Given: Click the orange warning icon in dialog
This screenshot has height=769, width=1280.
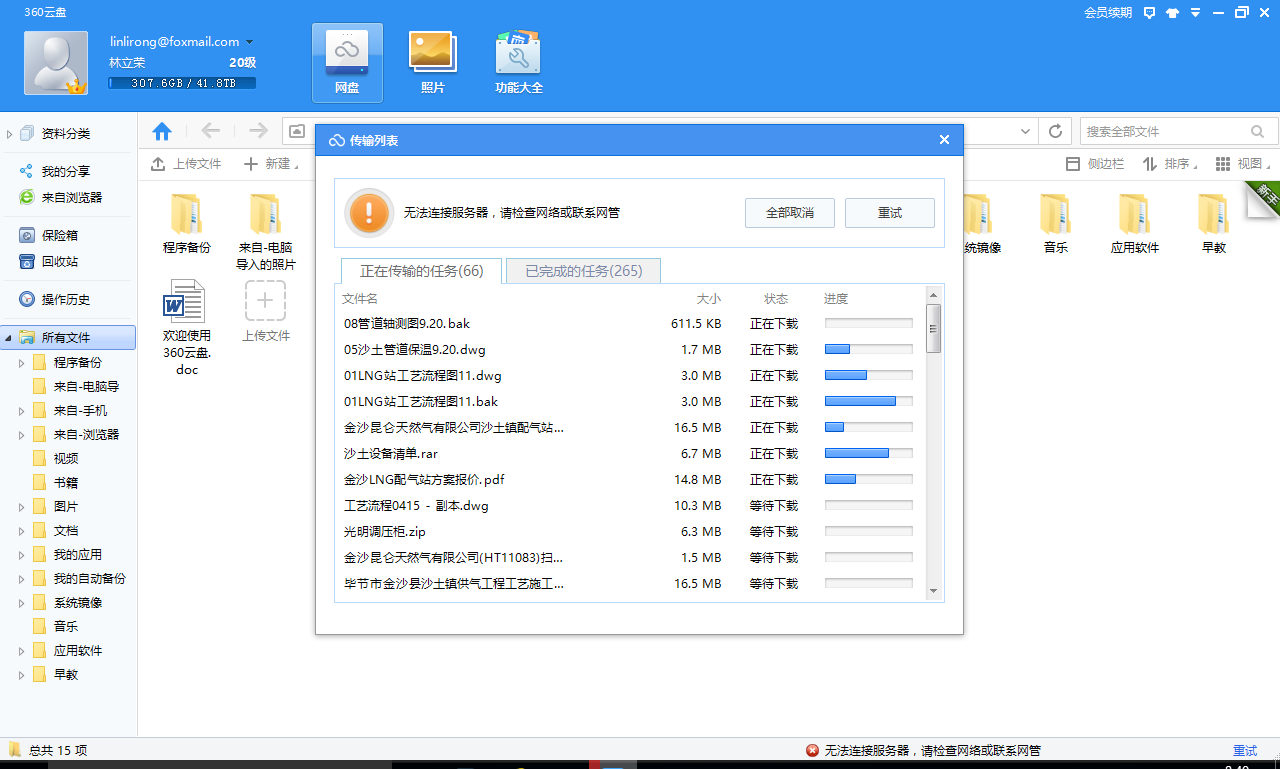Looking at the screenshot, I should pos(370,212).
